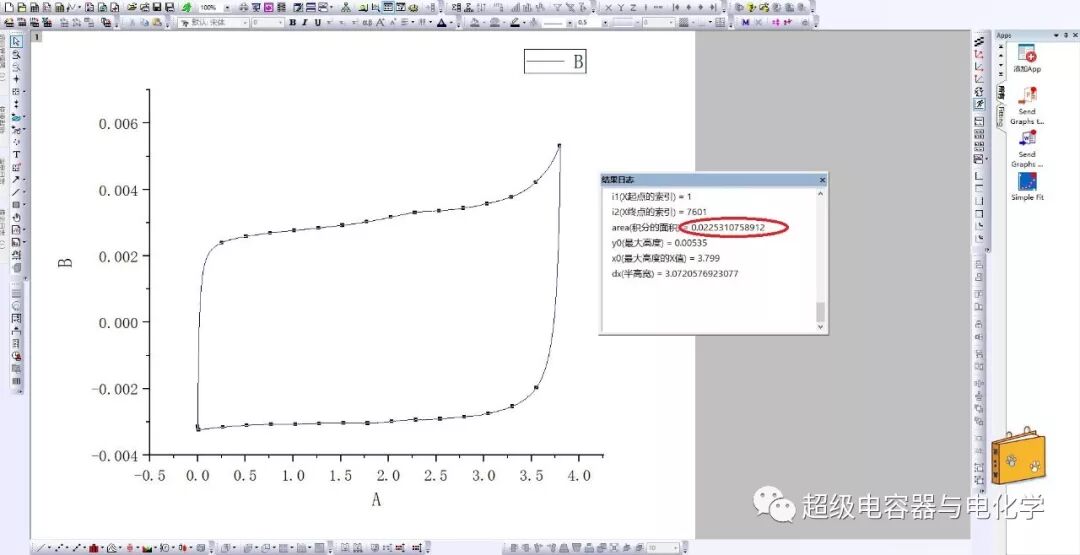Click the X axis title A
Image resolution: width=1080 pixels, height=555 pixels.
(376, 500)
